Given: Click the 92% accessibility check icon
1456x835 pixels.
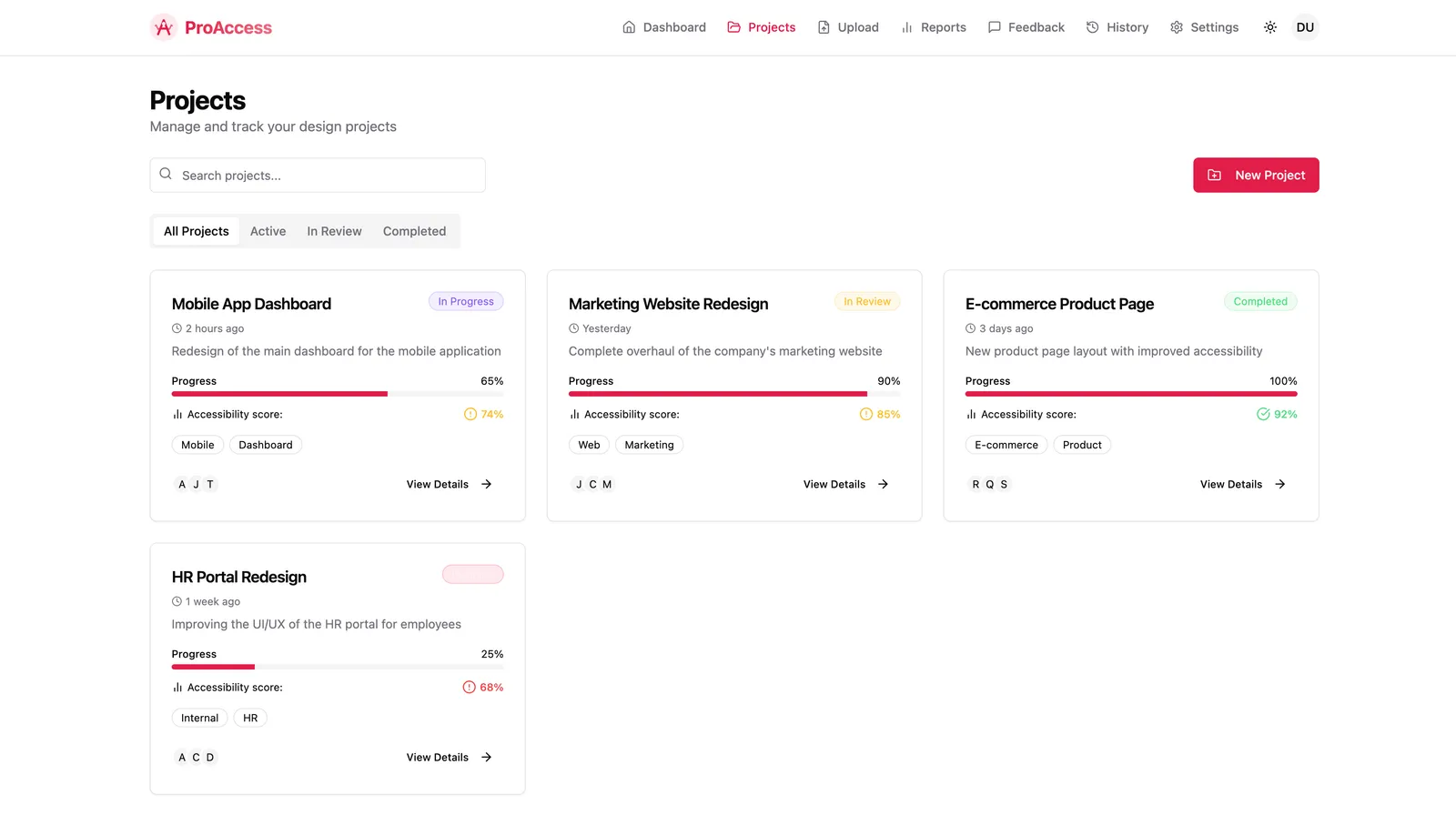Looking at the screenshot, I should [x=1263, y=414].
